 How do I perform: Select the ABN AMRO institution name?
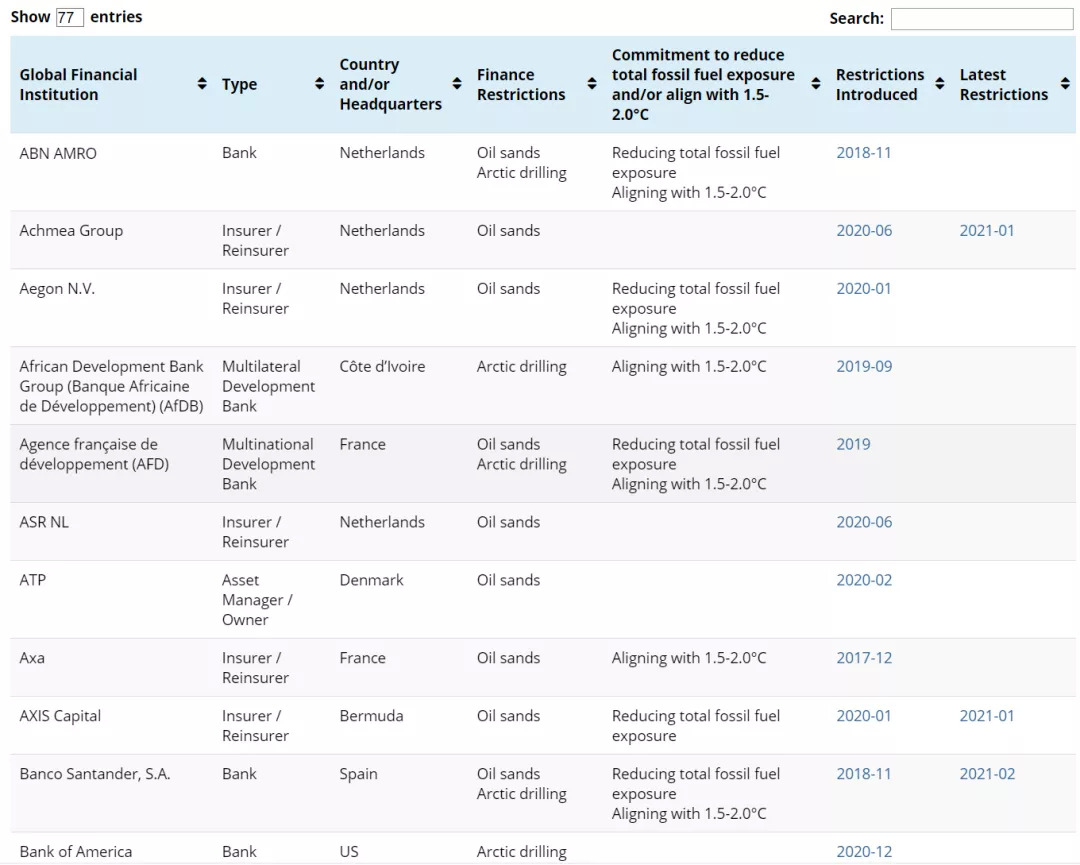58,153
